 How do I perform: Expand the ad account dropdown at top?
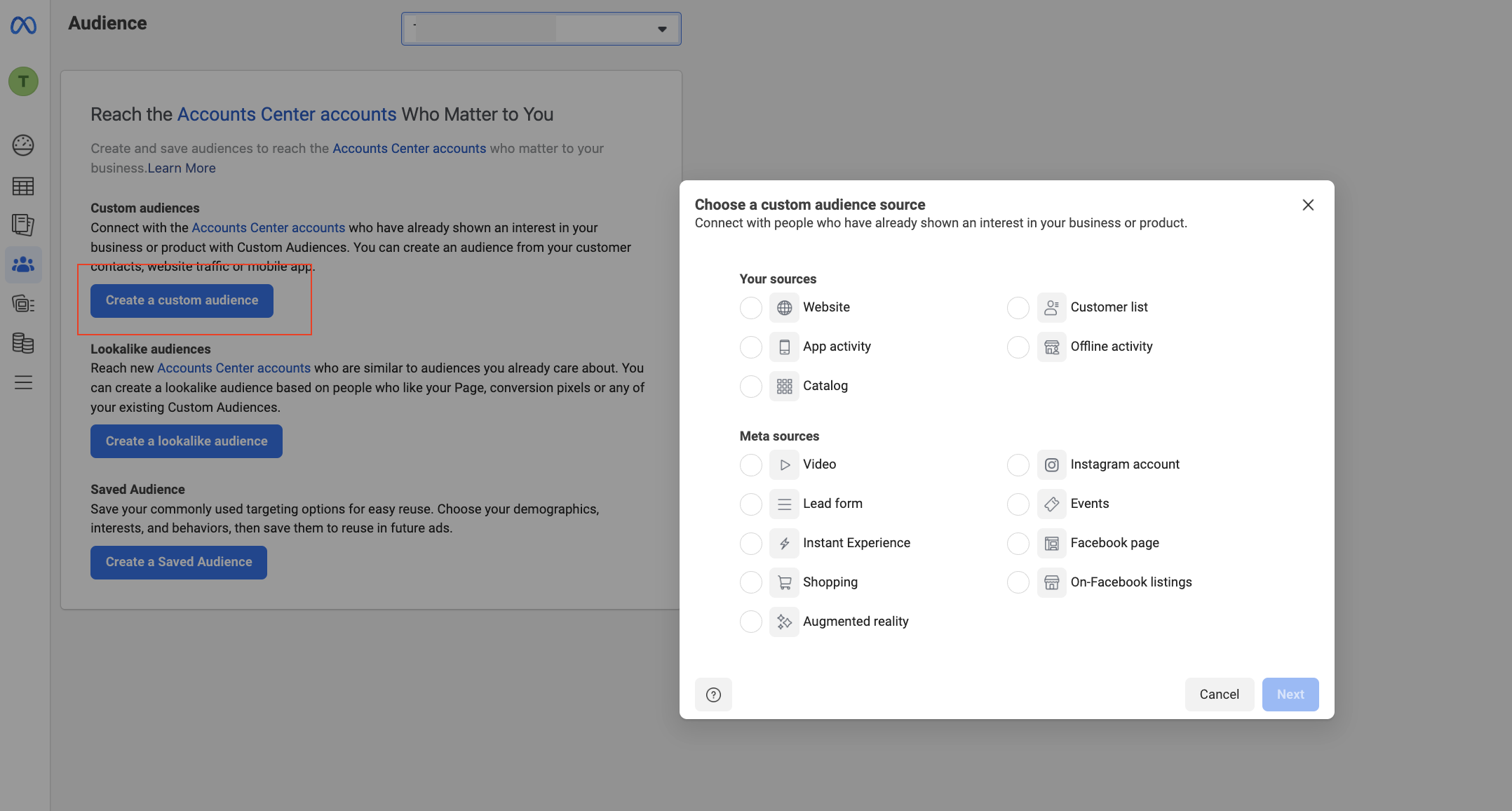[541, 29]
